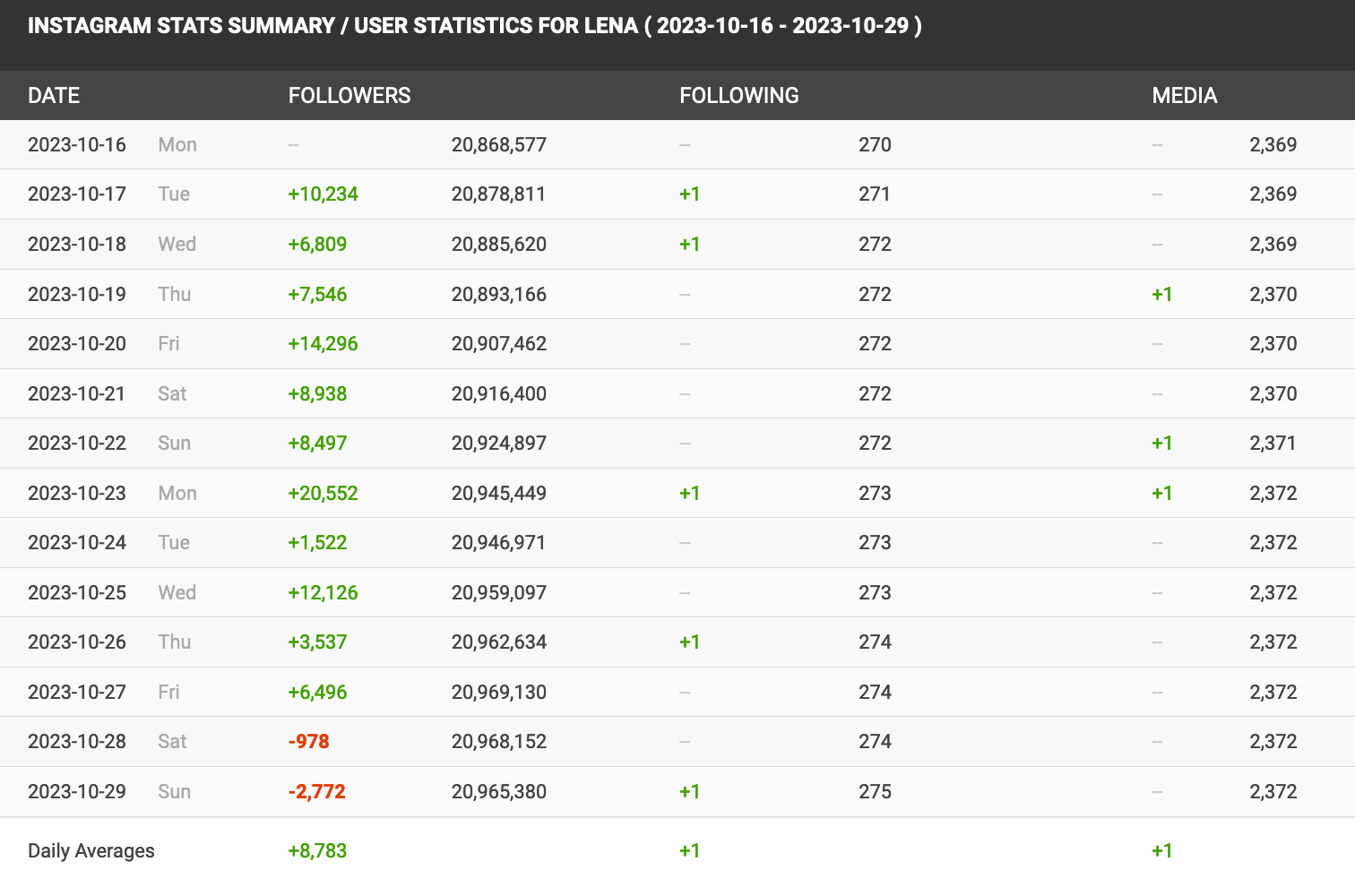Select follower total 20,907,462
1355x896 pixels.
click(499, 344)
